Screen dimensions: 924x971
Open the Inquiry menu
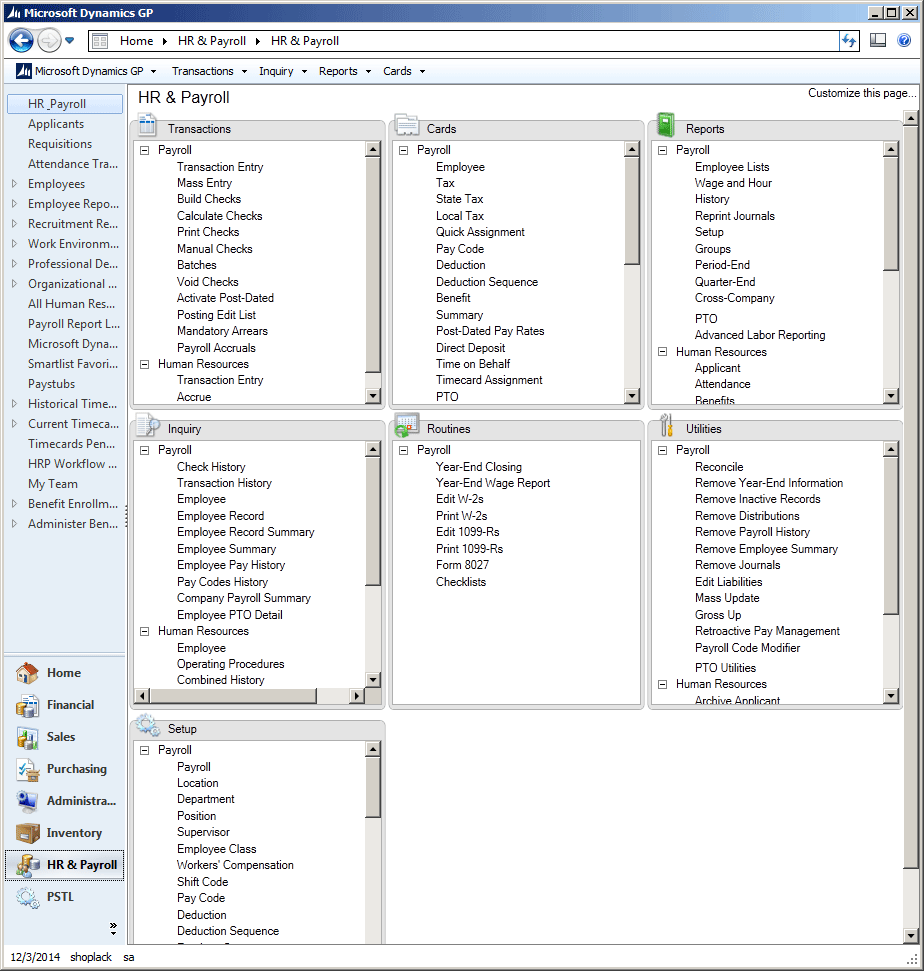click(283, 71)
